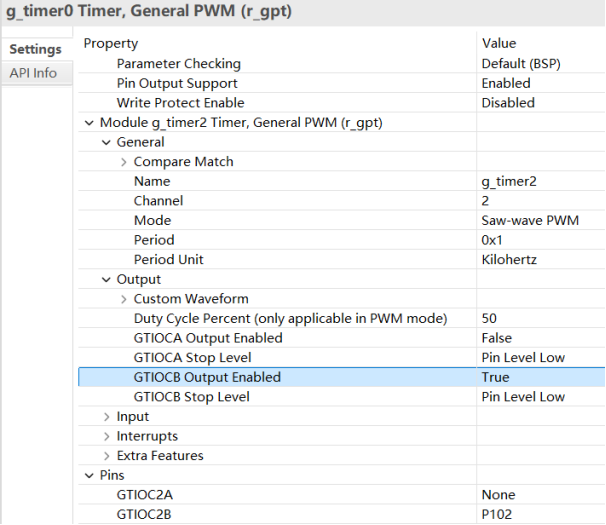606x525 pixels.
Task: Expand the Compare Match group
Action: pyautogui.click(x=124, y=162)
